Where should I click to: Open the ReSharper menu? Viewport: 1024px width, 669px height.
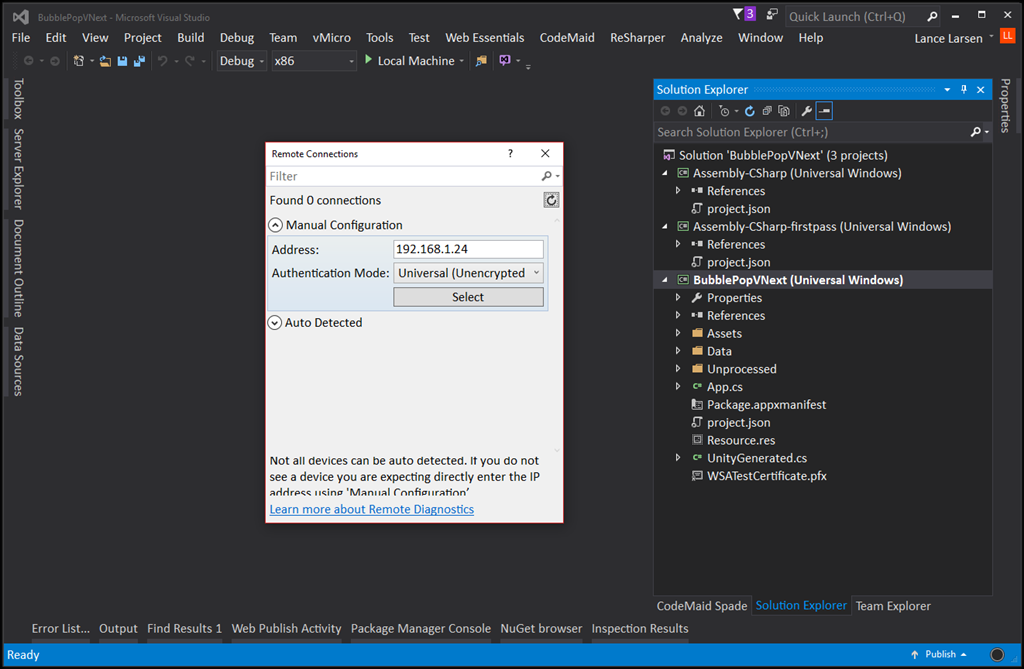(x=637, y=38)
